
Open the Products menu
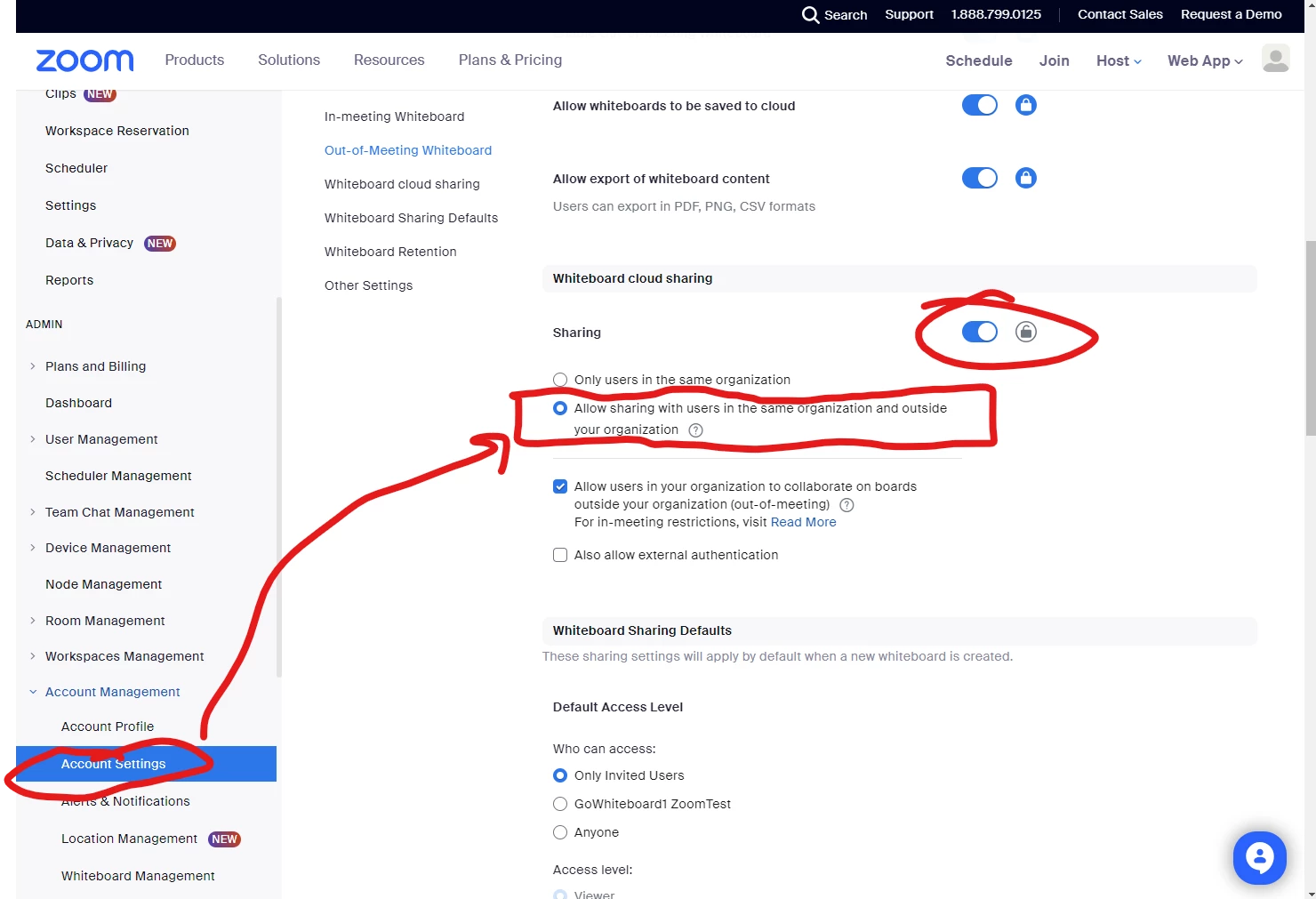pos(194,60)
